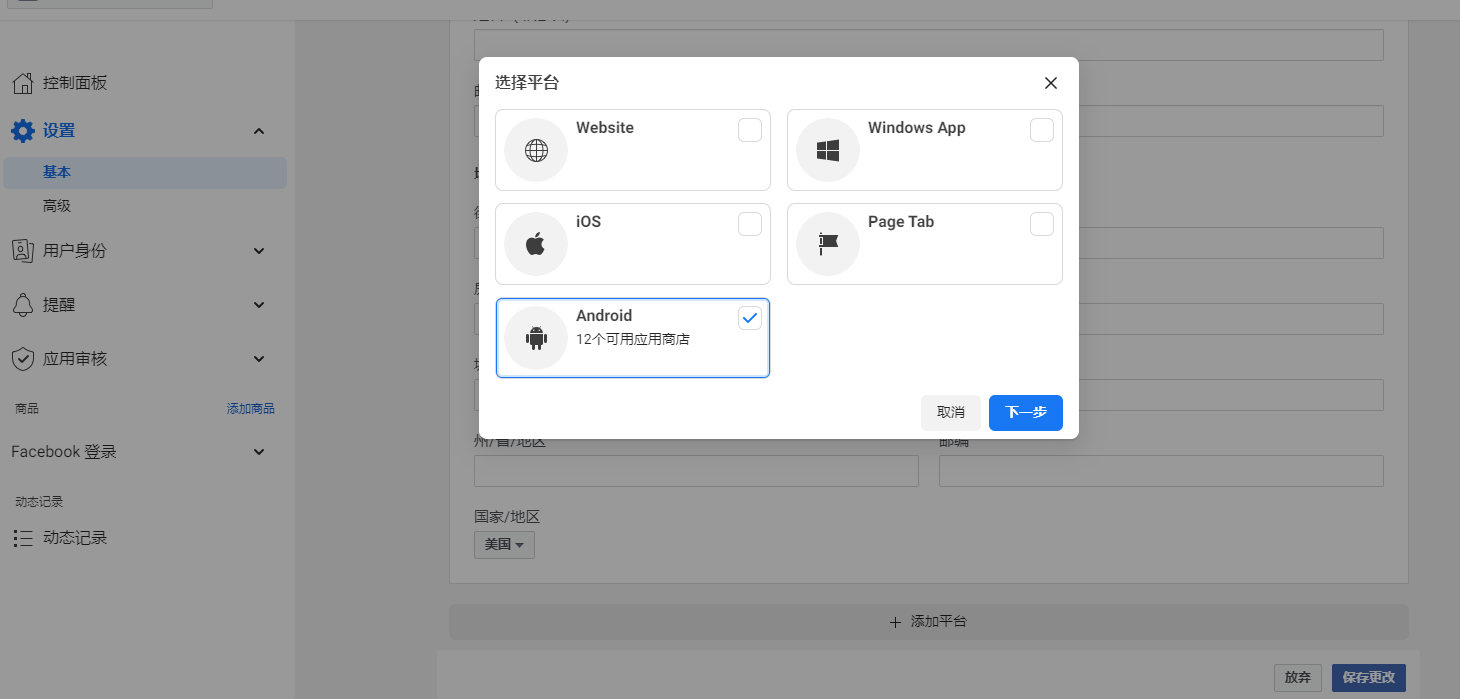Screen dimensions: 1460x699
Task: Click the Android robot icon
Action: click(x=536, y=338)
